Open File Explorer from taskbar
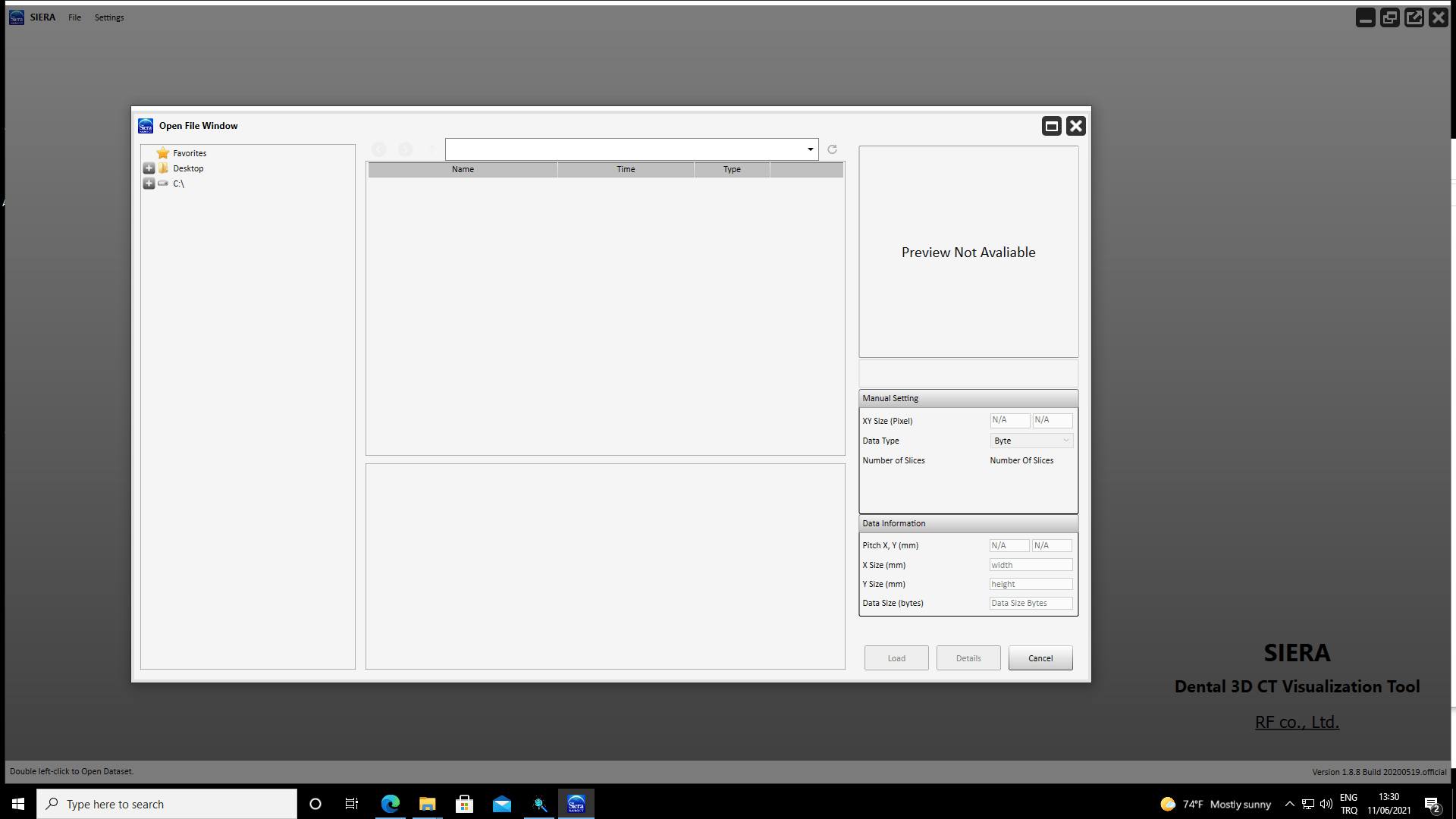This screenshot has width=1456, height=819. click(x=428, y=804)
